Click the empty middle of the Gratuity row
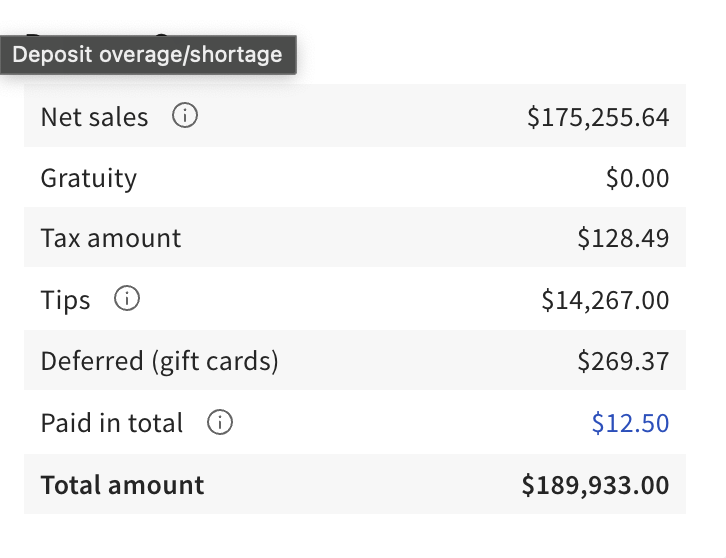 (370, 178)
